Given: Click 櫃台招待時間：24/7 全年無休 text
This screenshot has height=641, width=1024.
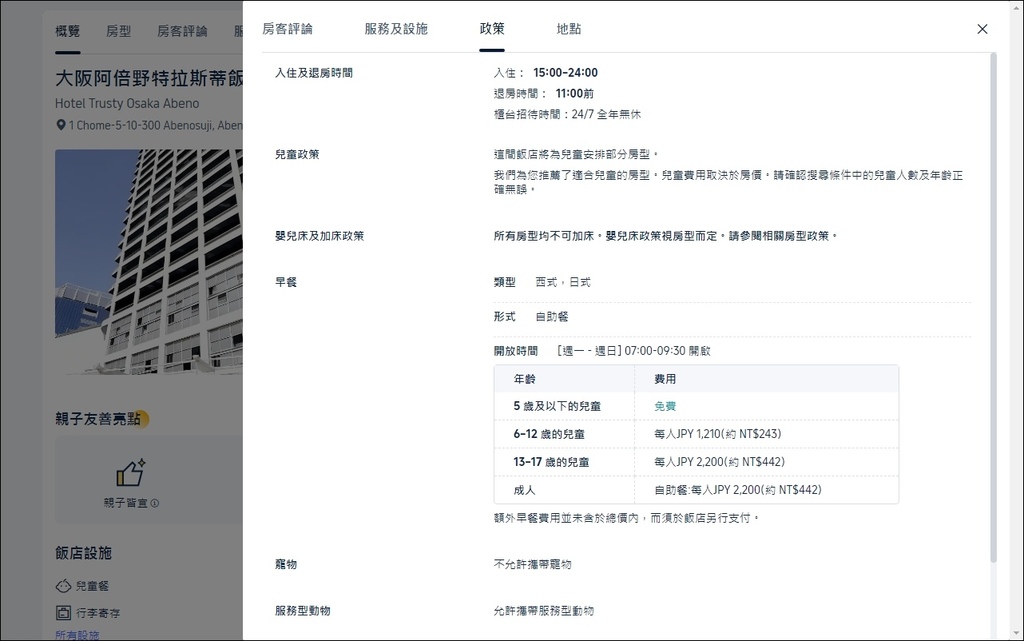Looking at the screenshot, I should coord(567,114).
